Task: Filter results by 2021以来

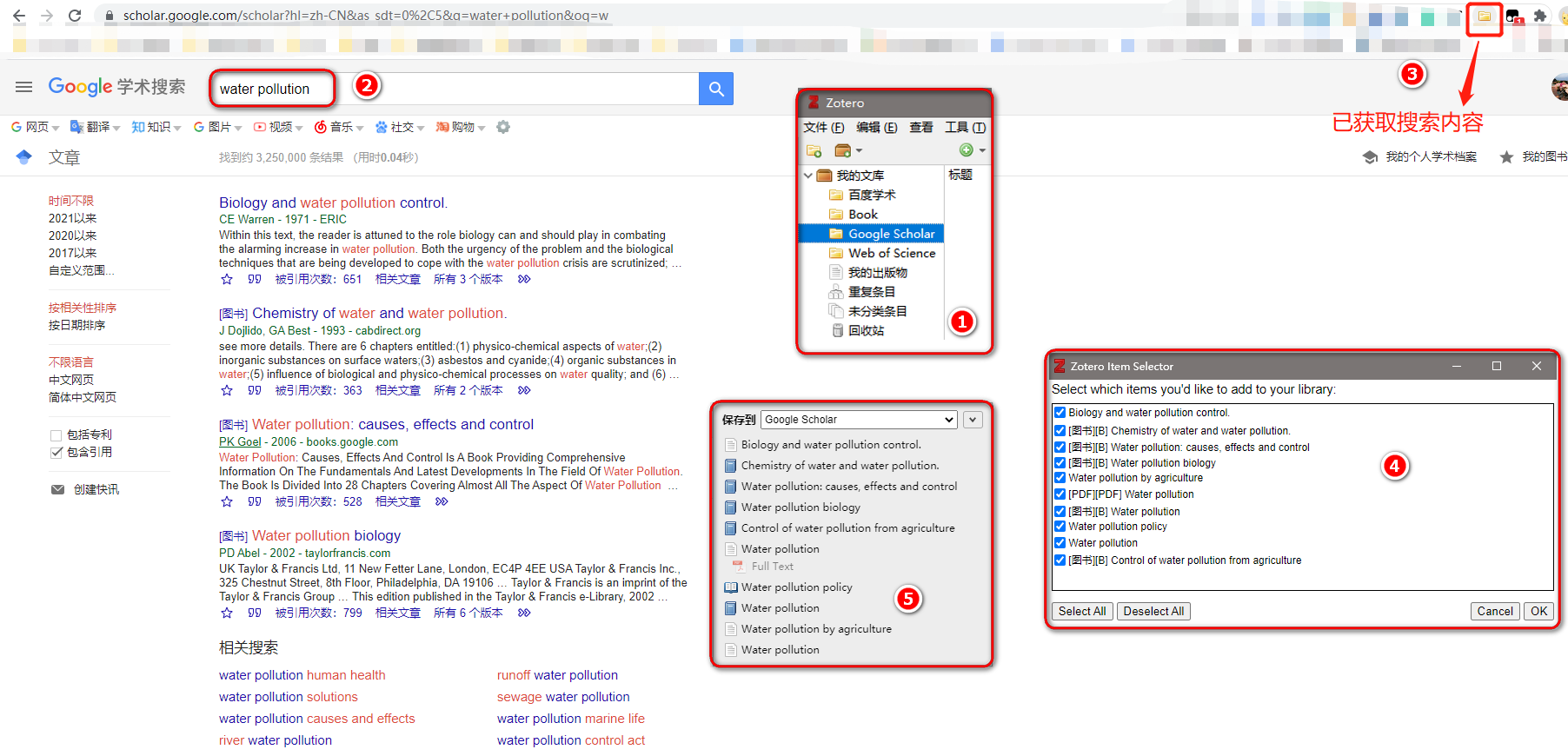Action: pyautogui.click(x=72, y=218)
